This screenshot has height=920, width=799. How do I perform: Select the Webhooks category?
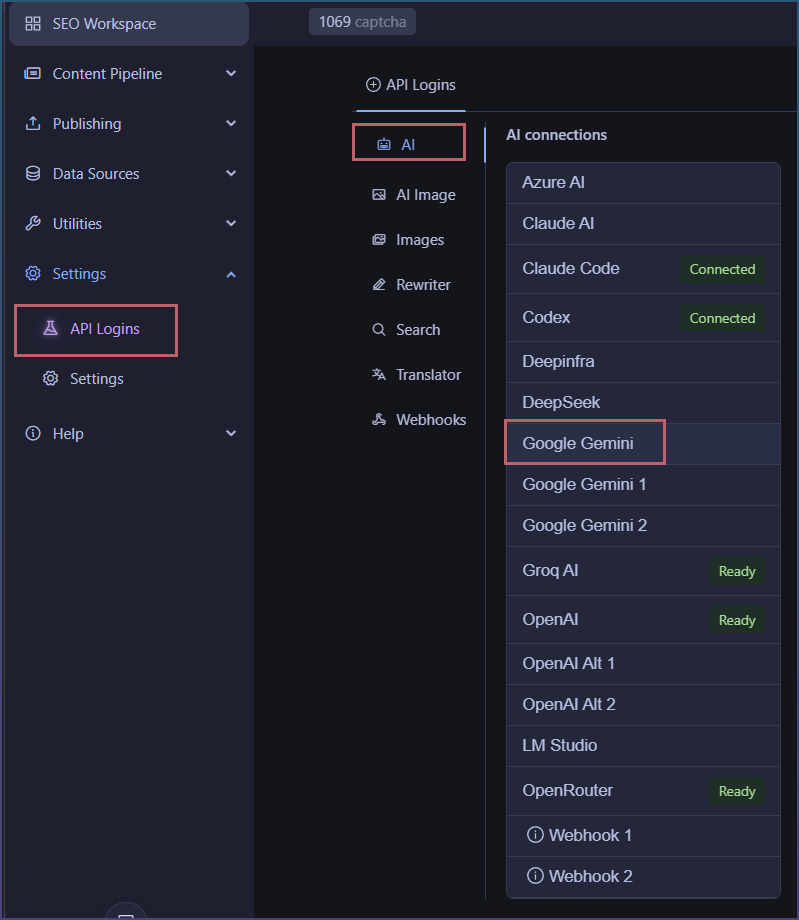(x=419, y=420)
